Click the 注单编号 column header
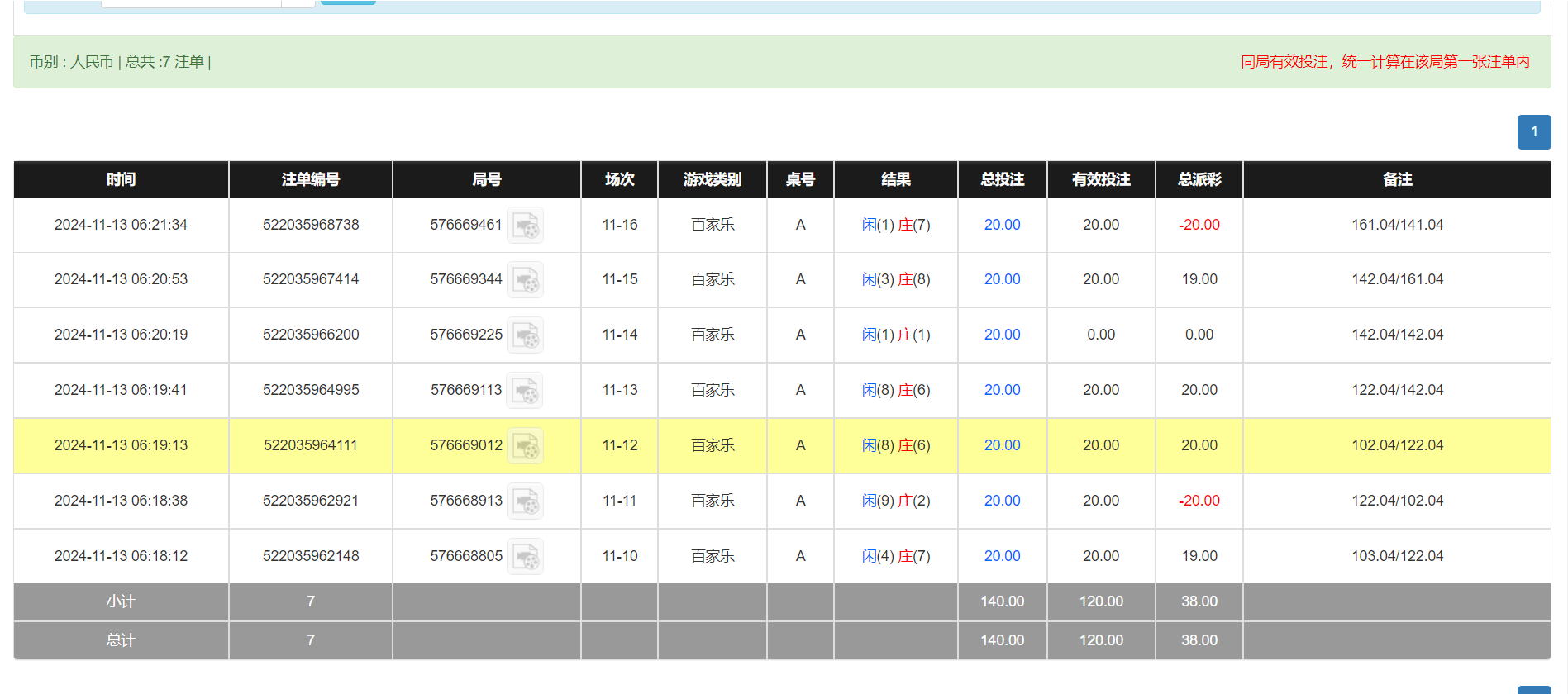 310,179
